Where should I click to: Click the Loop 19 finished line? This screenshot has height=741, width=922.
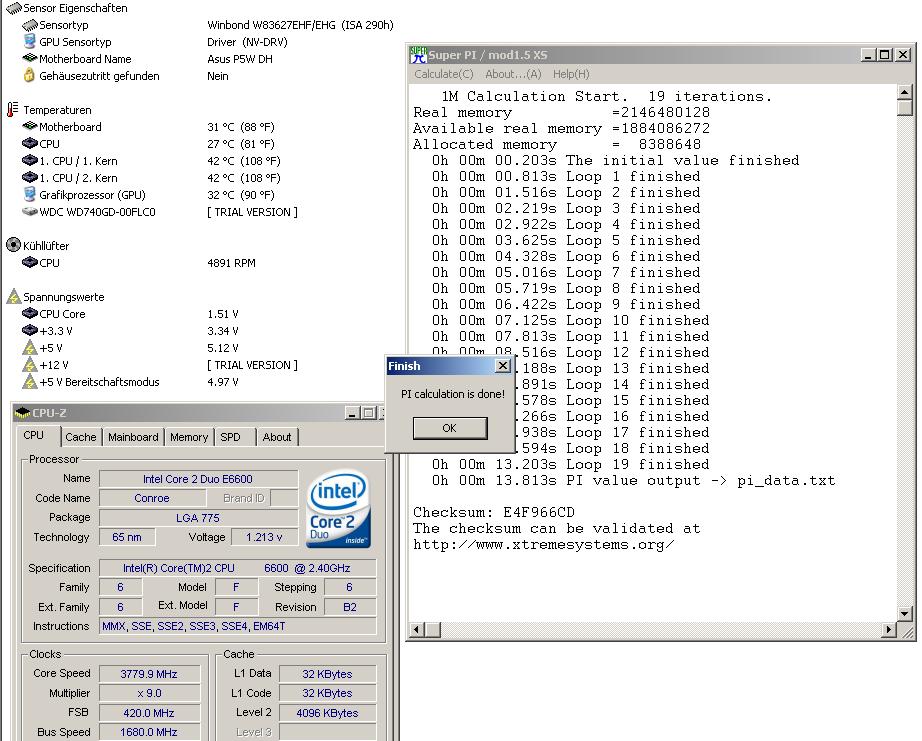570,465
